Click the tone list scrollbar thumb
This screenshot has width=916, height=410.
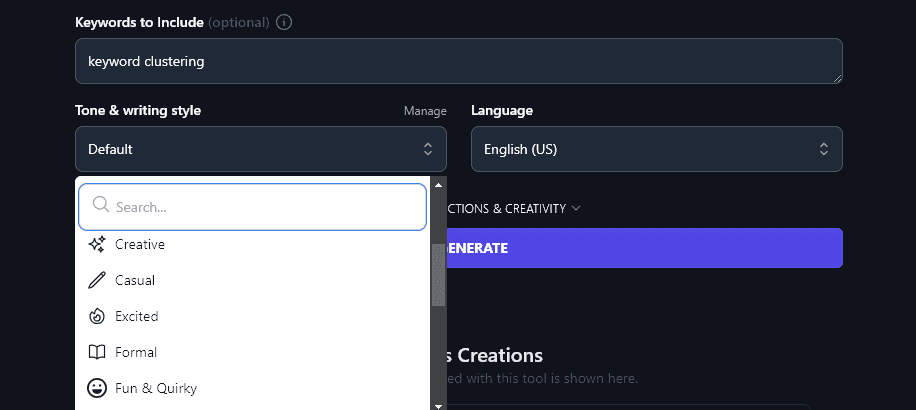pos(438,274)
